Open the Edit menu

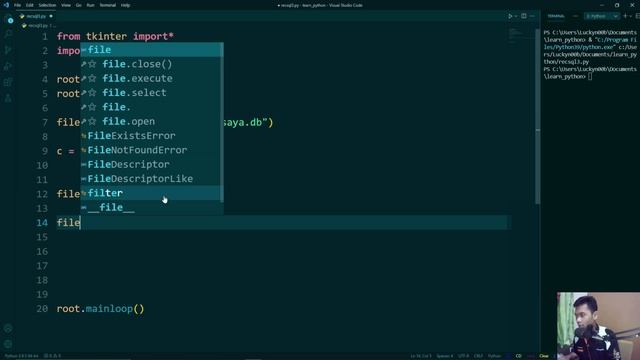click(x=29, y=5)
